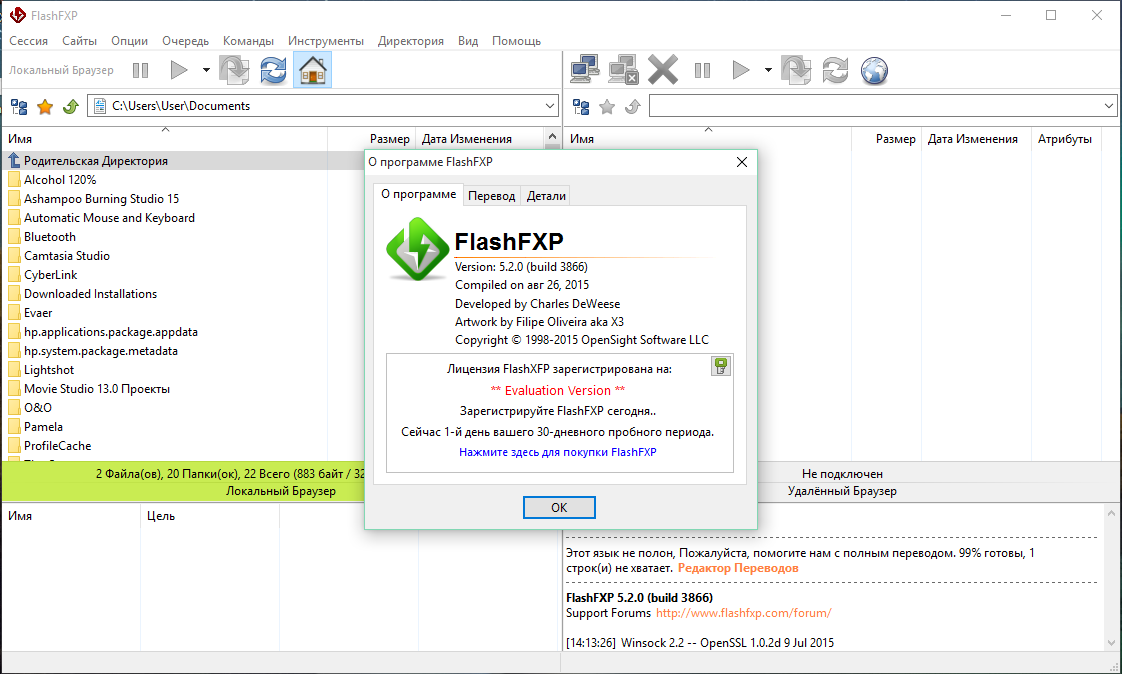This screenshot has width=1122, height=674.
Task: Click the remote favorites star icon
Action: pyautogui.click(x=607, y=107)
